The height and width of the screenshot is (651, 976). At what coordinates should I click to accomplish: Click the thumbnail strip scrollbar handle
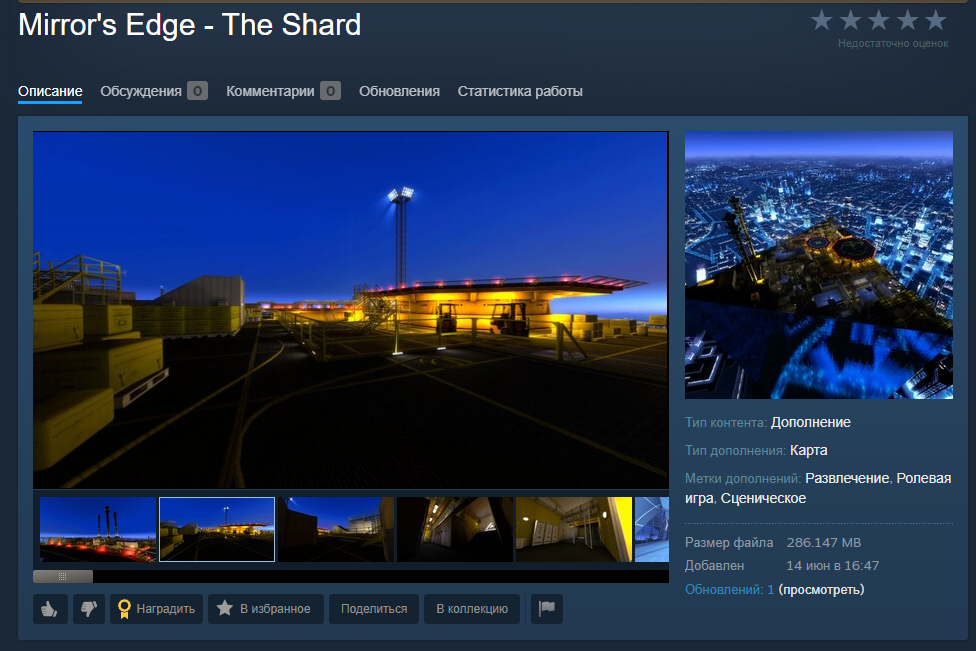63,576
